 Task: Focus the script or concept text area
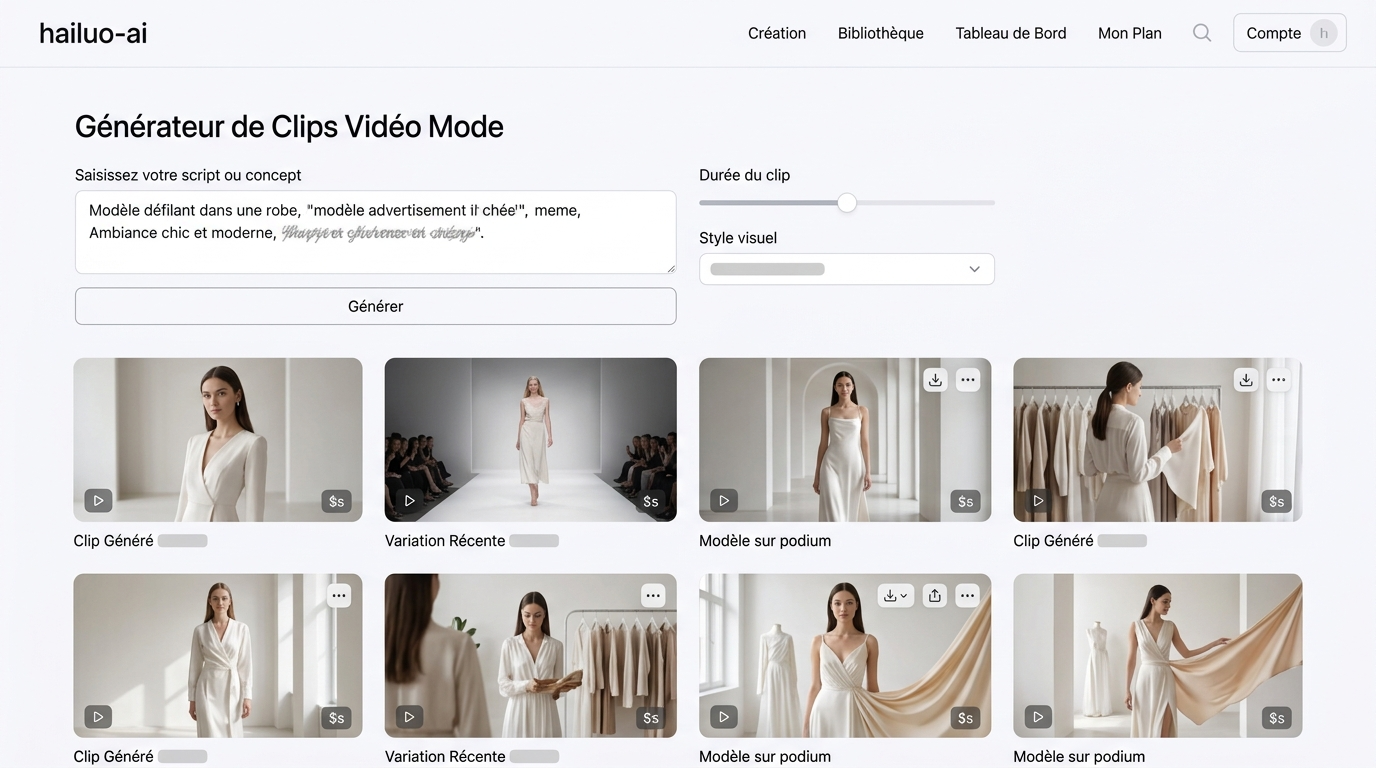click(x=376, y=232)
